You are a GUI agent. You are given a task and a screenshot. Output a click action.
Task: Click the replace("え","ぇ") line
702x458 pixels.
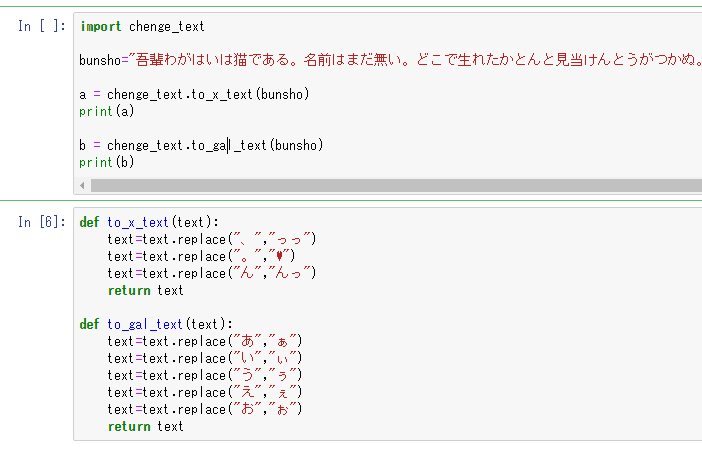[x=205, y=392]
